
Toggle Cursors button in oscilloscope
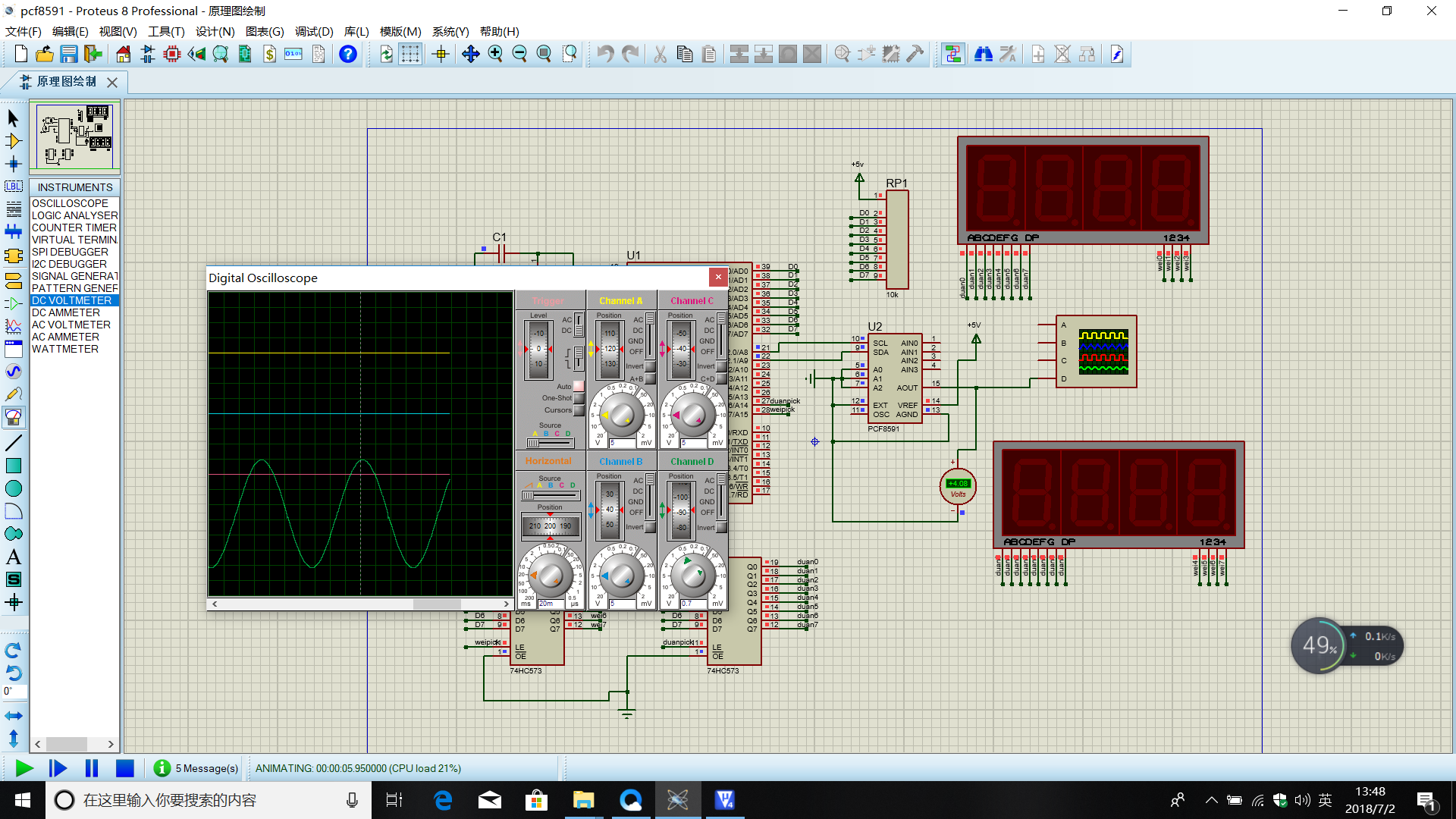point(579,410)
